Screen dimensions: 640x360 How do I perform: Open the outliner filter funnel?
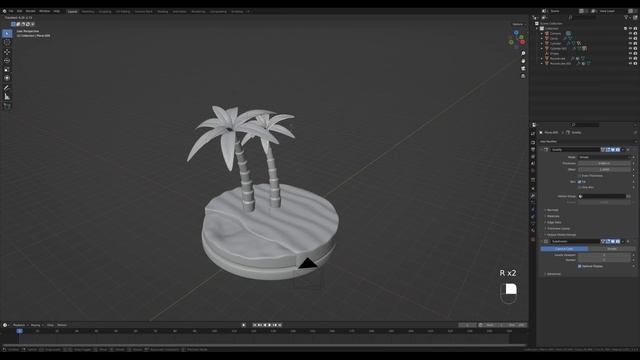[x=627, y=18]
